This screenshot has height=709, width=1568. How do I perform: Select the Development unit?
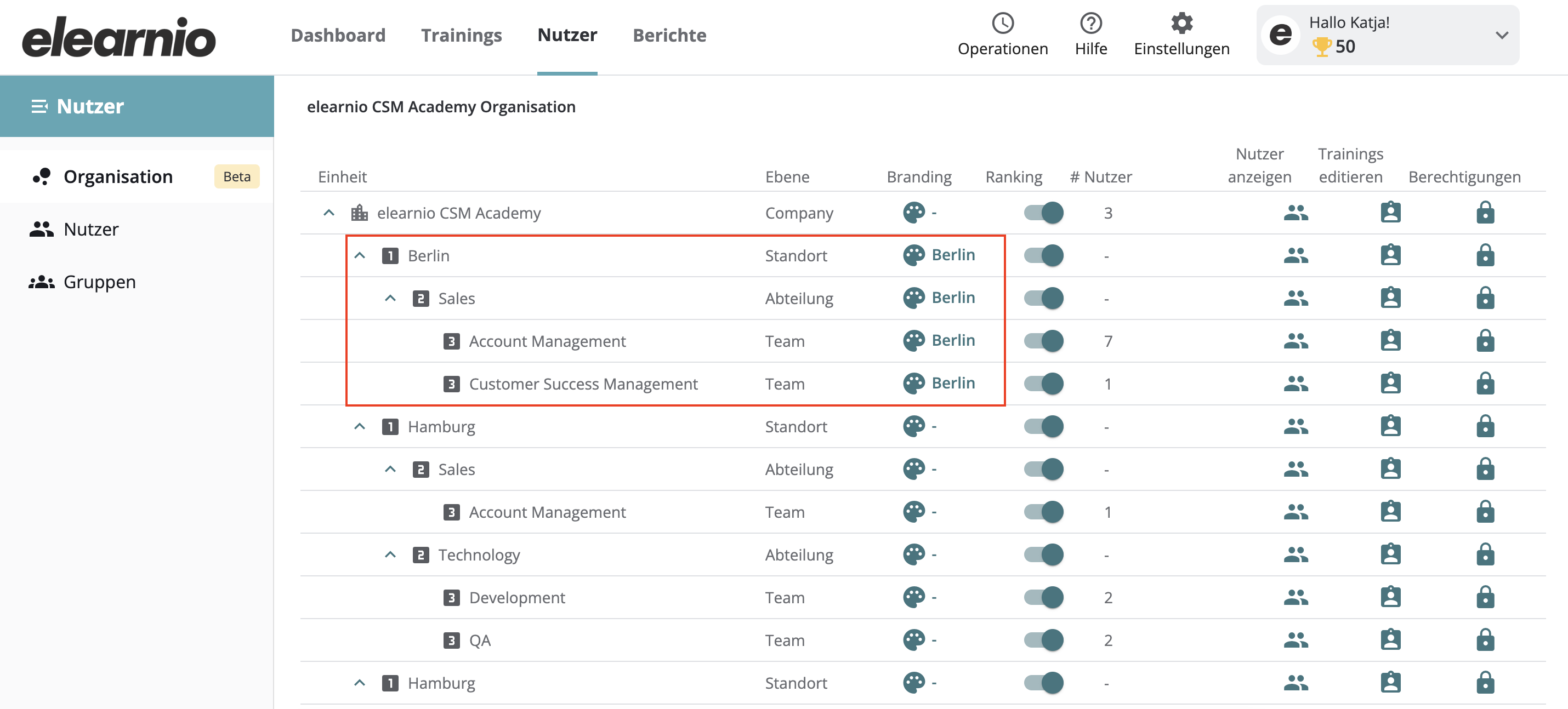point(517,598)
